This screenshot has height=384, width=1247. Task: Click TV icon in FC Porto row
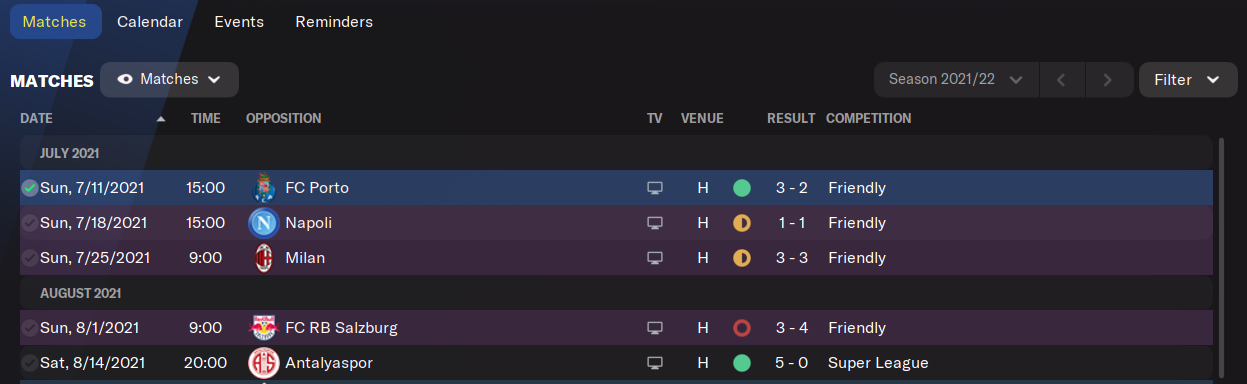coord(655,188)
